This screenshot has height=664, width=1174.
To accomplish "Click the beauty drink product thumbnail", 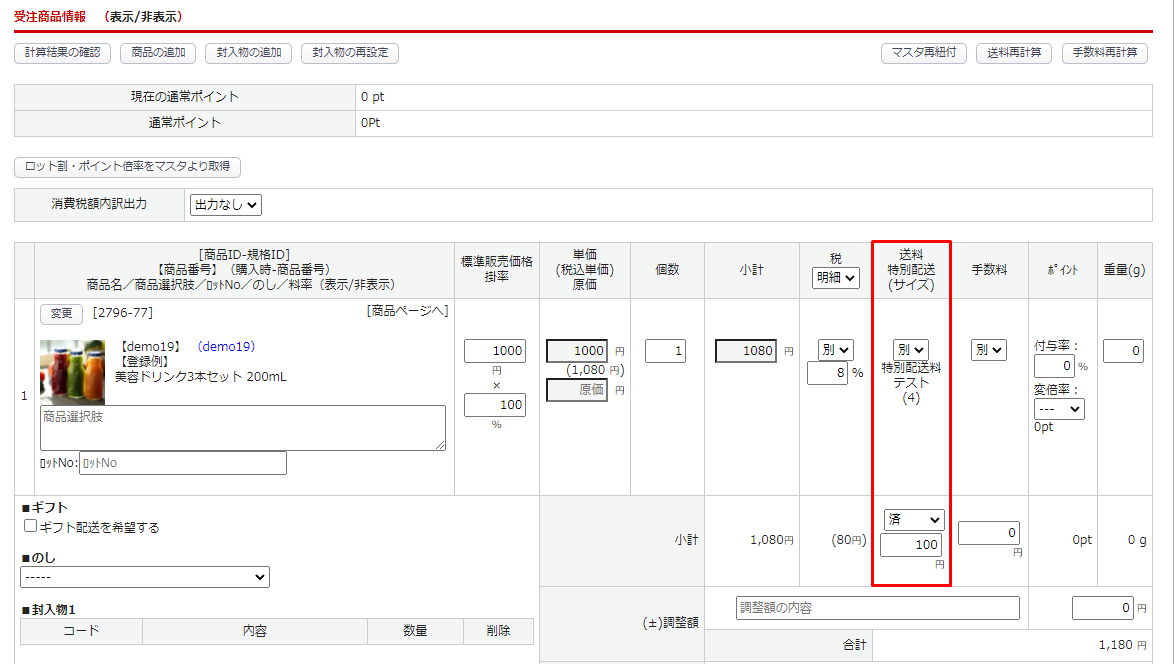I will tap(72, 372).
